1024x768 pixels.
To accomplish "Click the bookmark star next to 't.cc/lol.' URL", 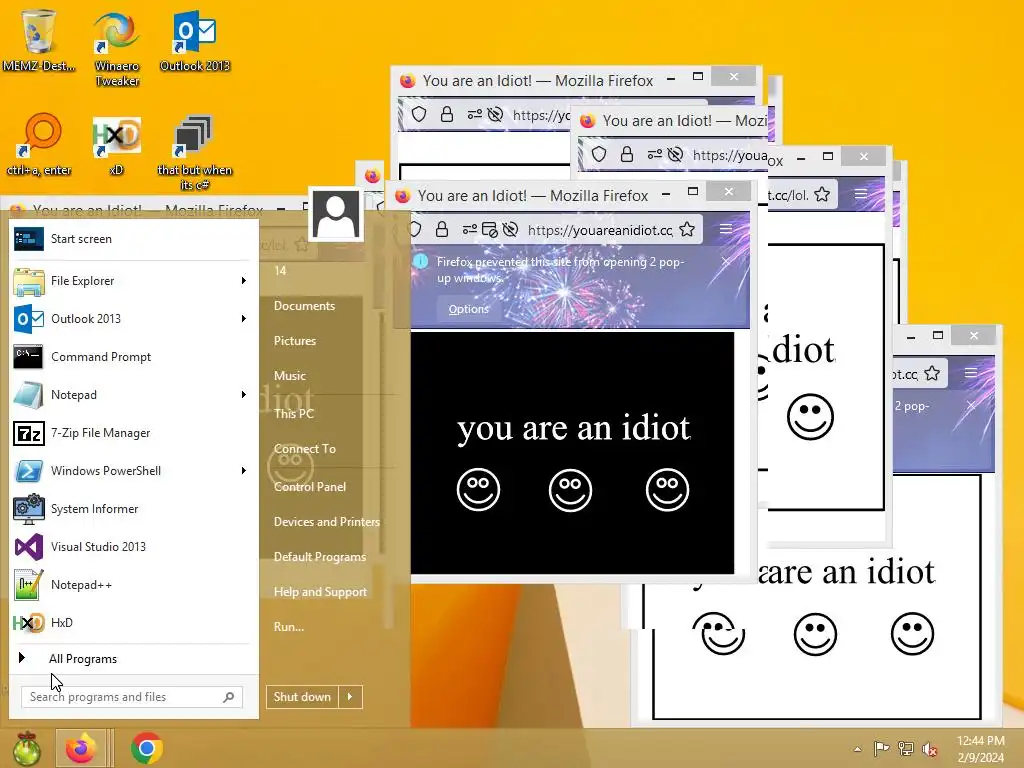I will [x=822, y=195].
